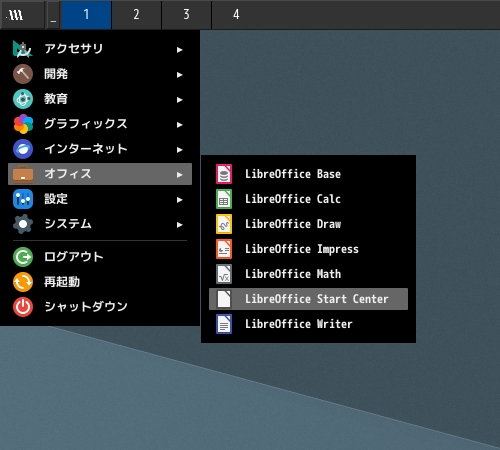Expand the インターネット submenu arrow
This screenshot has height=450, width=500.
pos(180,150)
